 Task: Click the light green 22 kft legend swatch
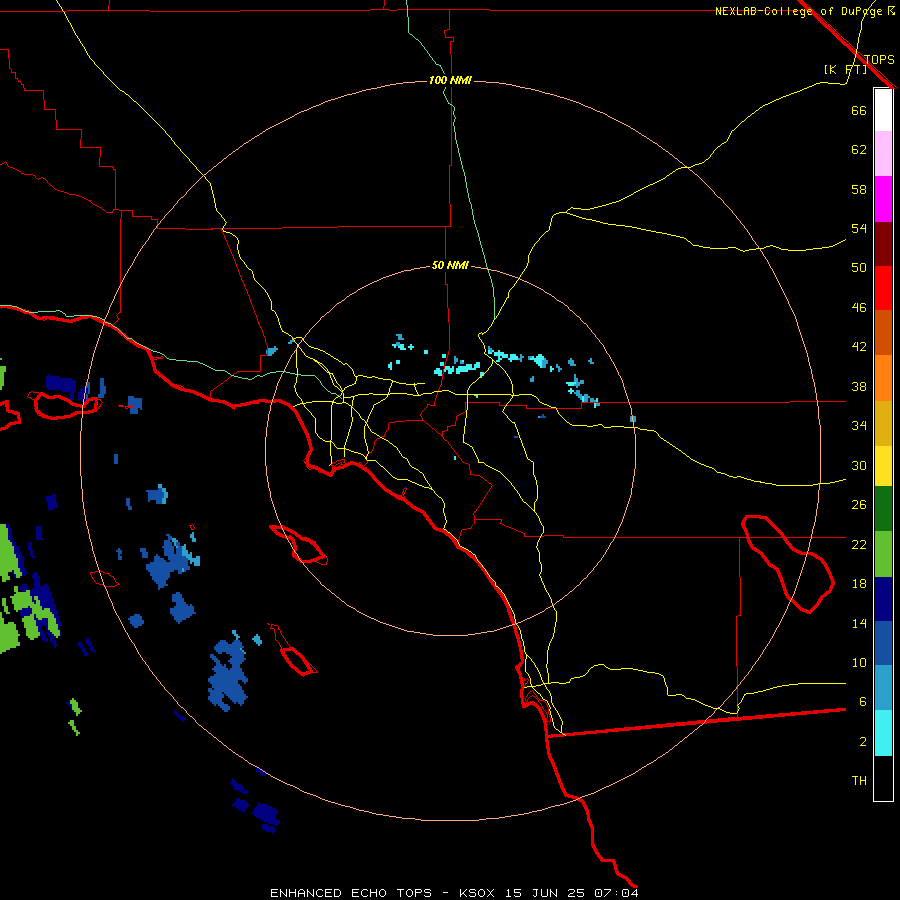(x=883, y=554)
